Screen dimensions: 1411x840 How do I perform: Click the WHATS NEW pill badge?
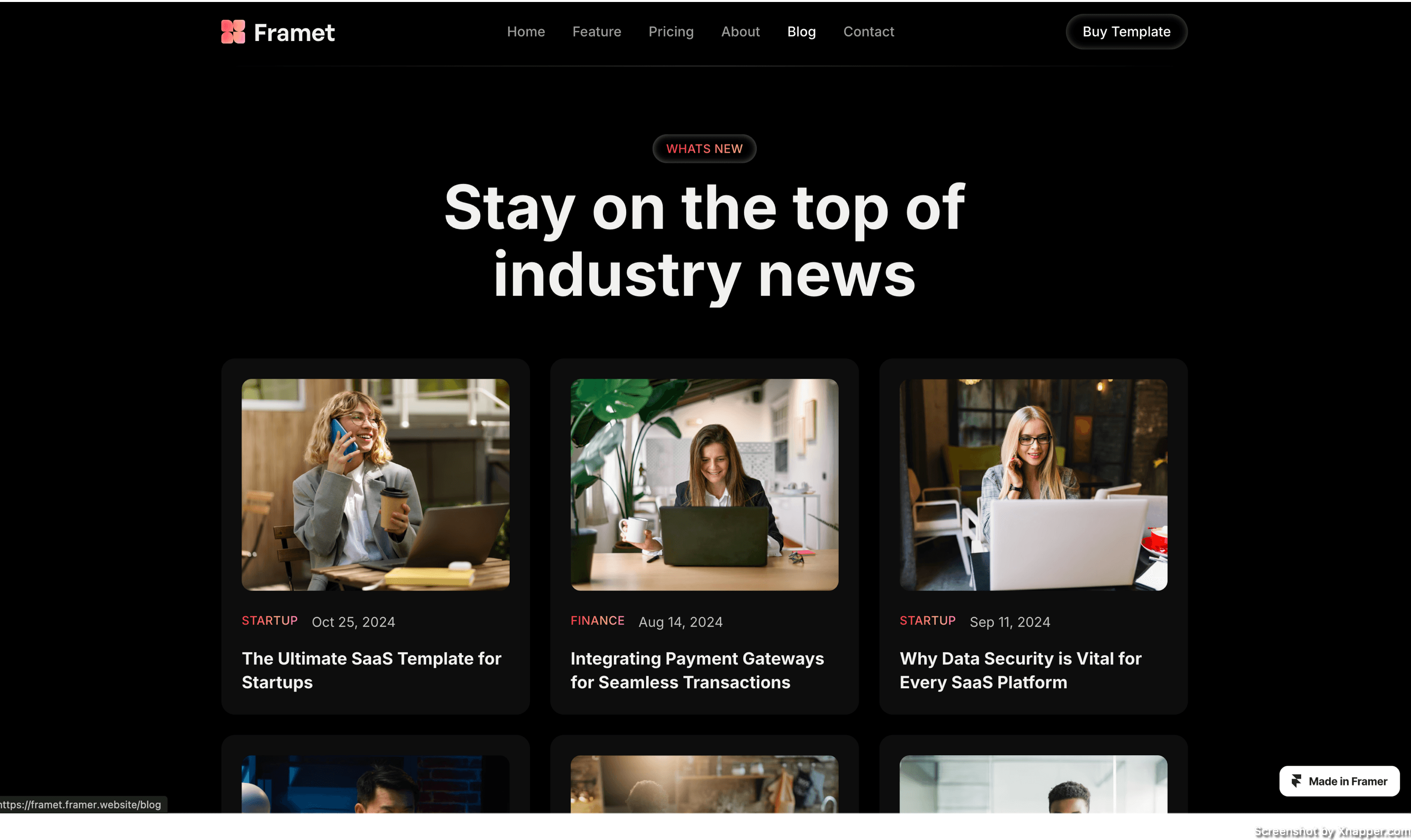704,149
